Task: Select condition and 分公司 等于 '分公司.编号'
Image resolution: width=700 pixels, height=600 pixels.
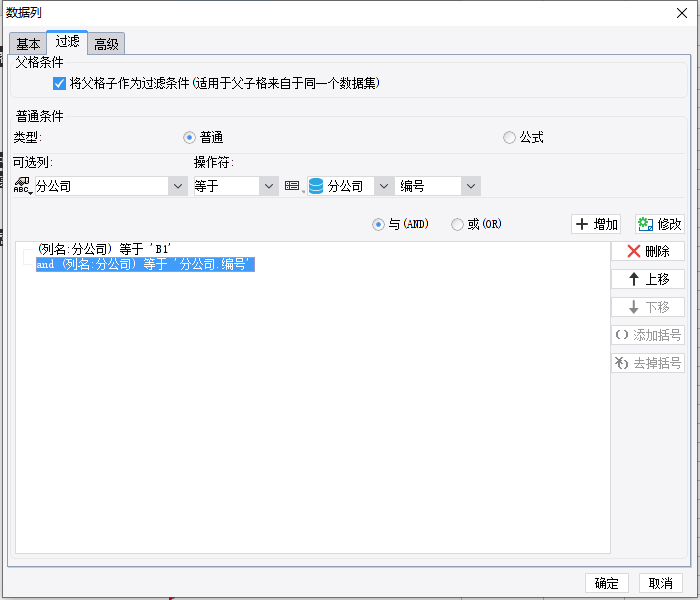Action: (x=146, y=264)
